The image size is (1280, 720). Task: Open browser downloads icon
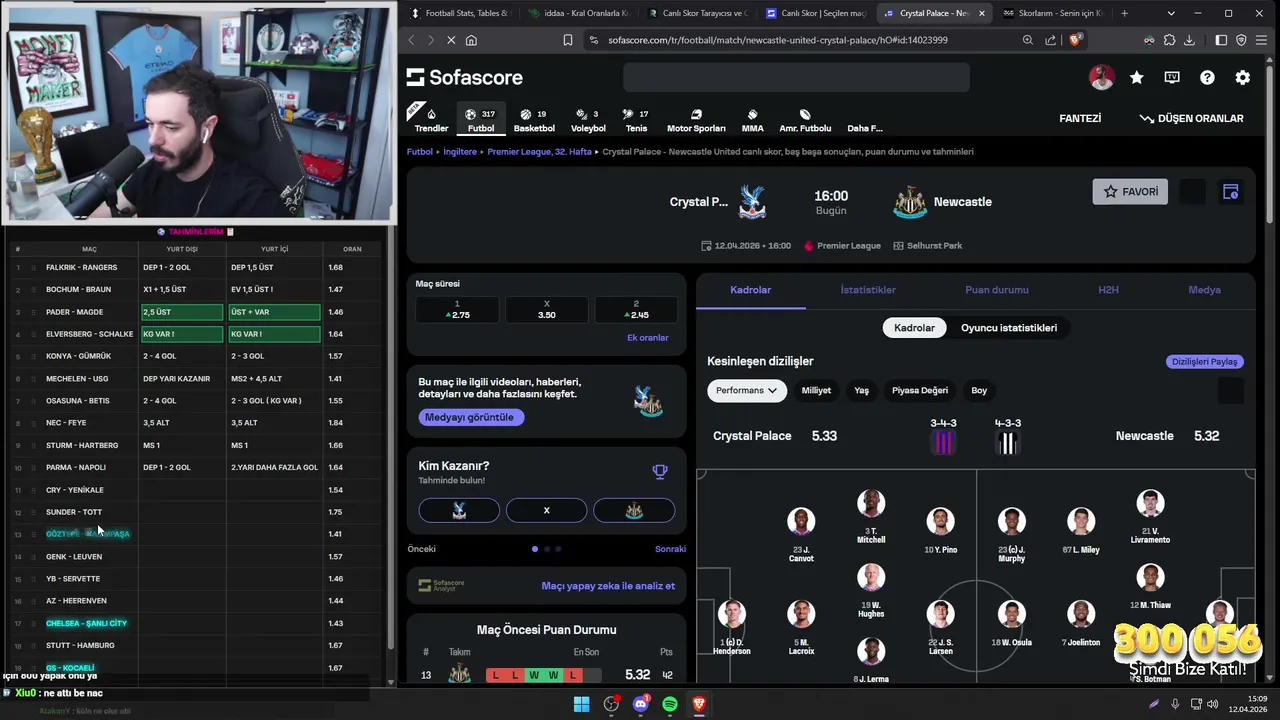(x=1189, y=40)
